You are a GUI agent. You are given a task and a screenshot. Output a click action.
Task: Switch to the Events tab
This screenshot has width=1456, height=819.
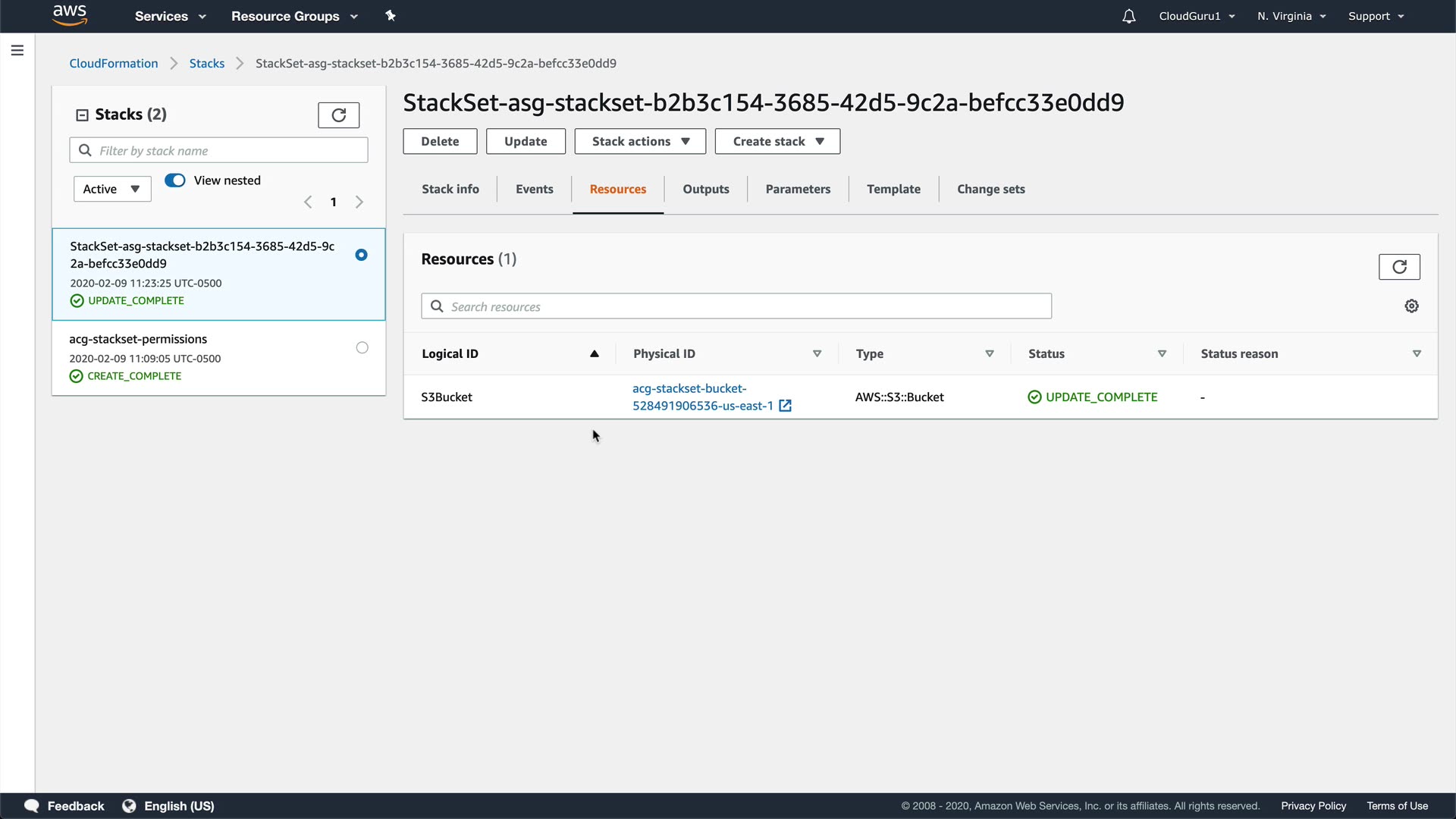[x=534, y=190]
